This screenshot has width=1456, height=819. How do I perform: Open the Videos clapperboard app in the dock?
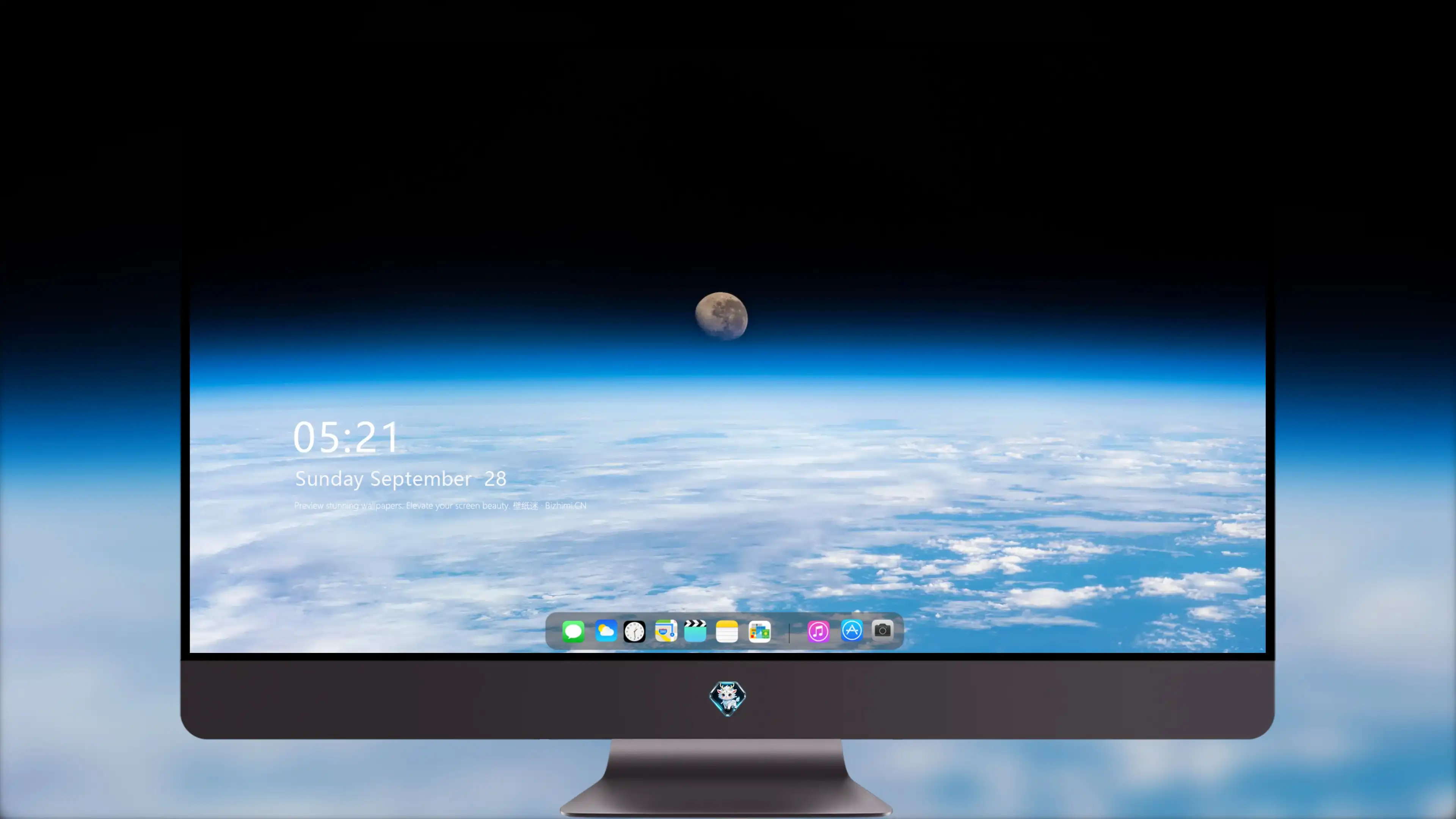coord(695,631)
